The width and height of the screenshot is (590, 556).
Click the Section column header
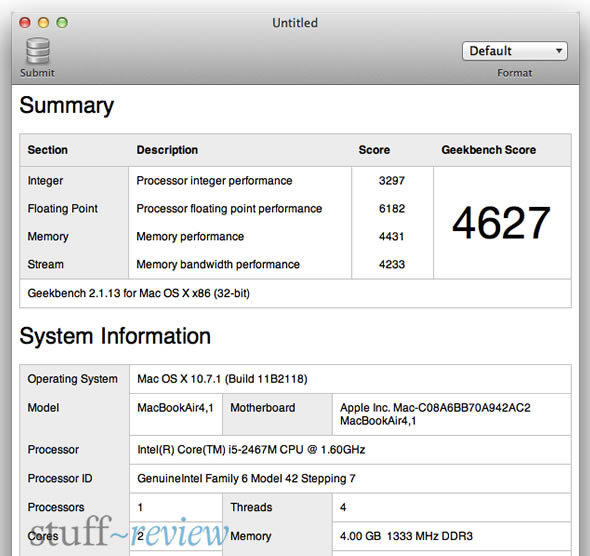coord(47,150)
